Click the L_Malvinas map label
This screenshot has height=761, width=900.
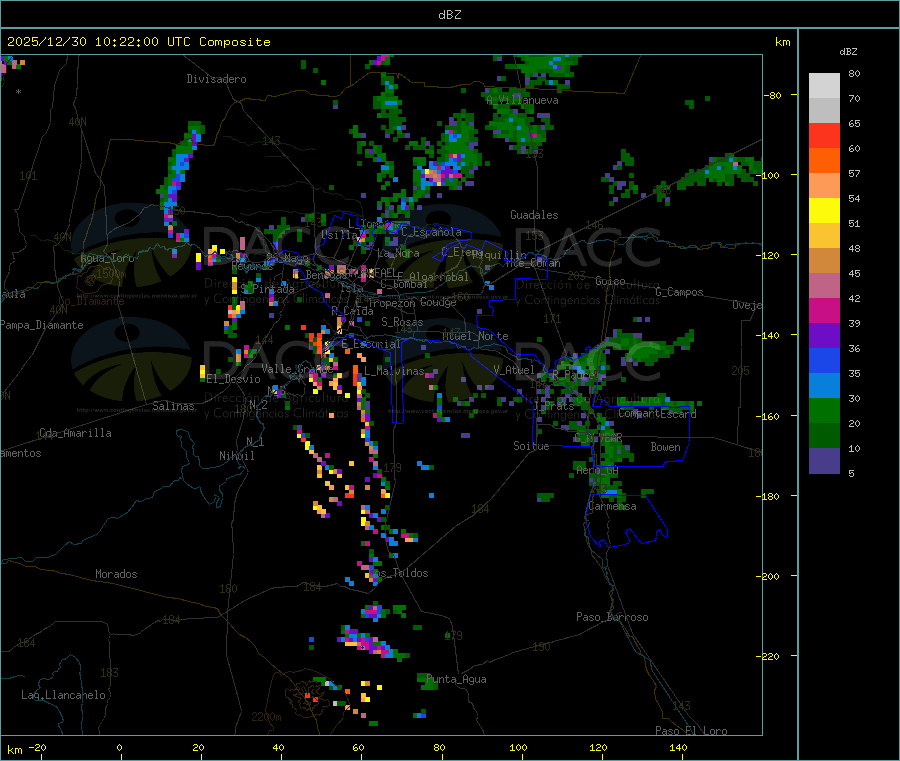(x=394, y=371)
